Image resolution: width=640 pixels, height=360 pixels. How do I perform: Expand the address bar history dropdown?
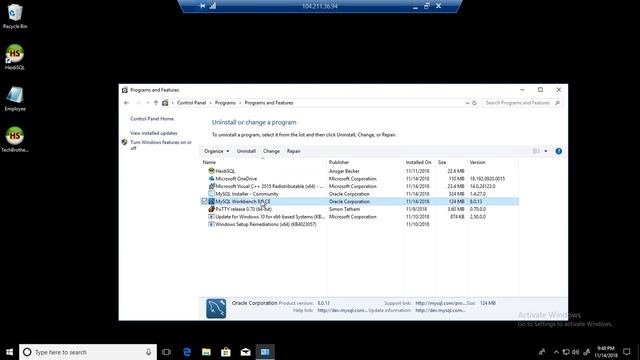tap(467, 103)
